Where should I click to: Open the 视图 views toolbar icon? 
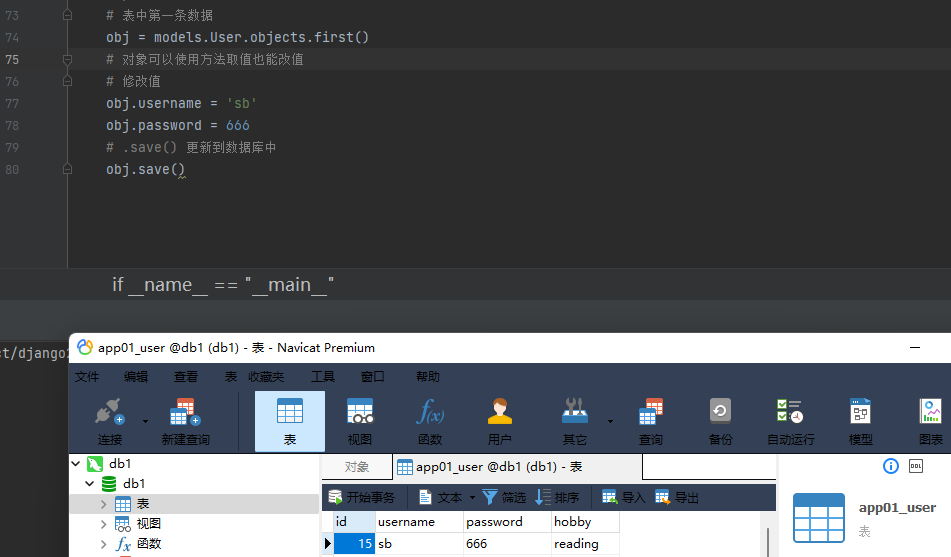(360, 421)
